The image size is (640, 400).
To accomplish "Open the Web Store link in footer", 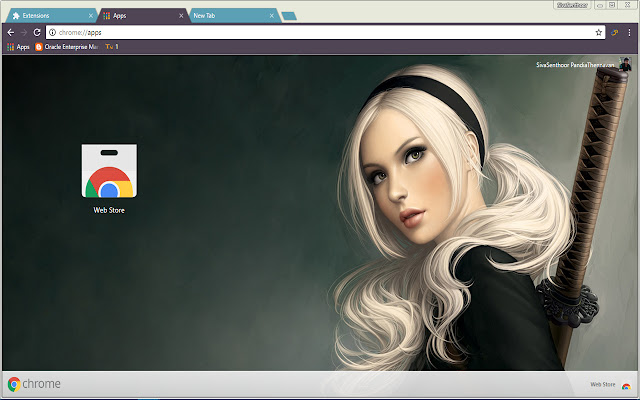I will [x=610, y=384].
